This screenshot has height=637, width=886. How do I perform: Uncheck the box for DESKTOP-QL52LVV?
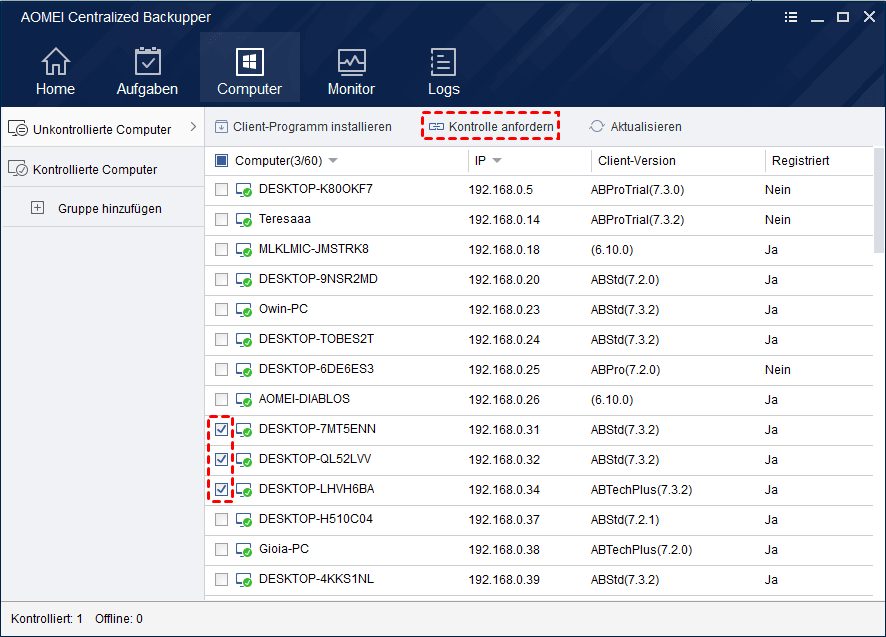[222, 459]
